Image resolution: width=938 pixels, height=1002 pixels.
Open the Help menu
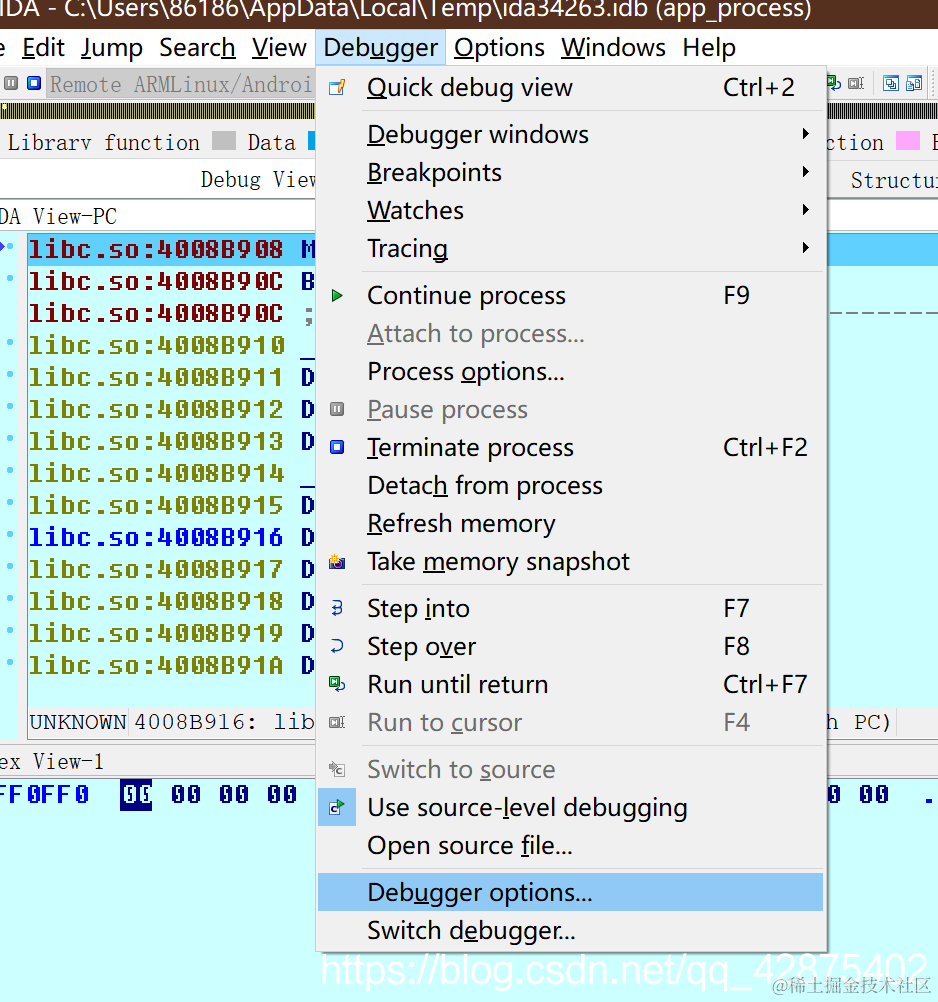(x=709, y=48)
